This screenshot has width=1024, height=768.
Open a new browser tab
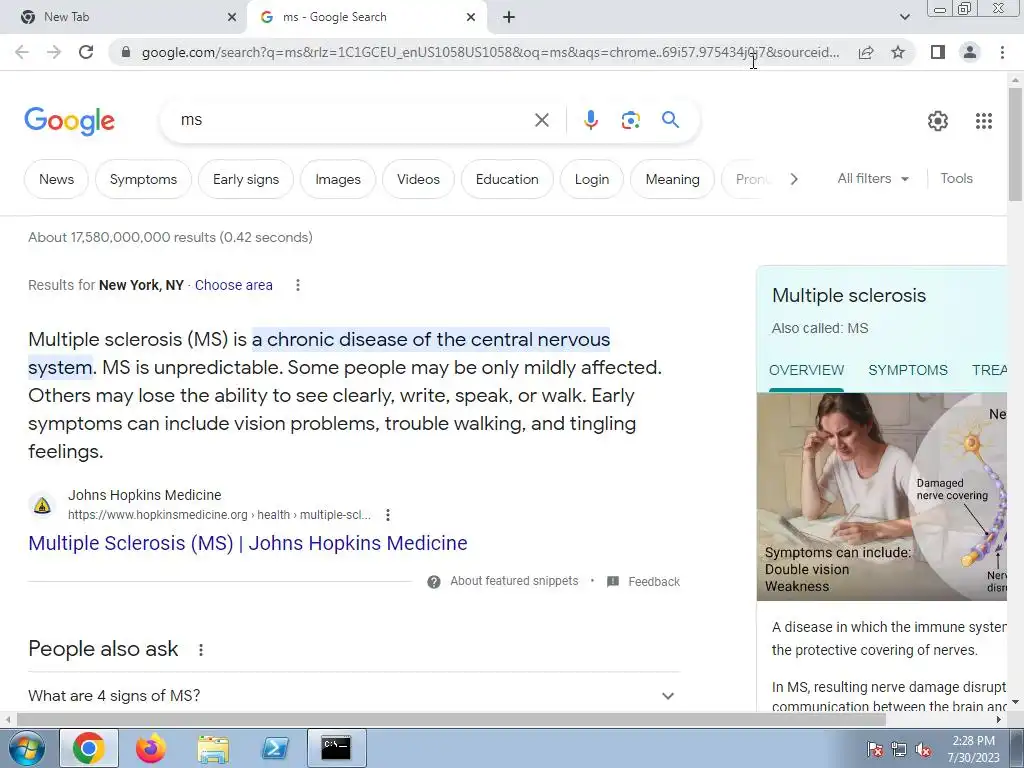(509, 17)
